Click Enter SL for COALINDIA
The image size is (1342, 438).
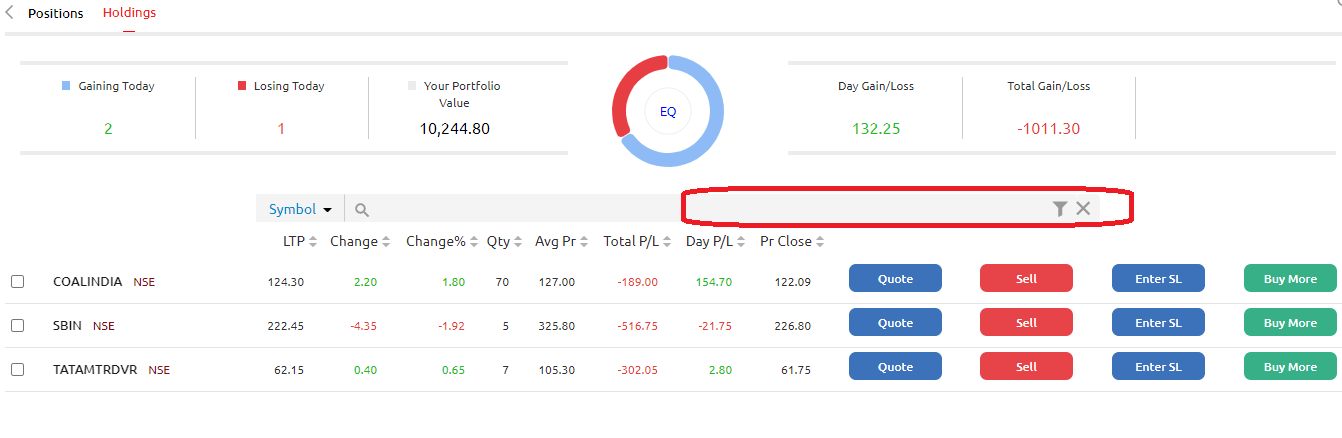point(1158,279)
